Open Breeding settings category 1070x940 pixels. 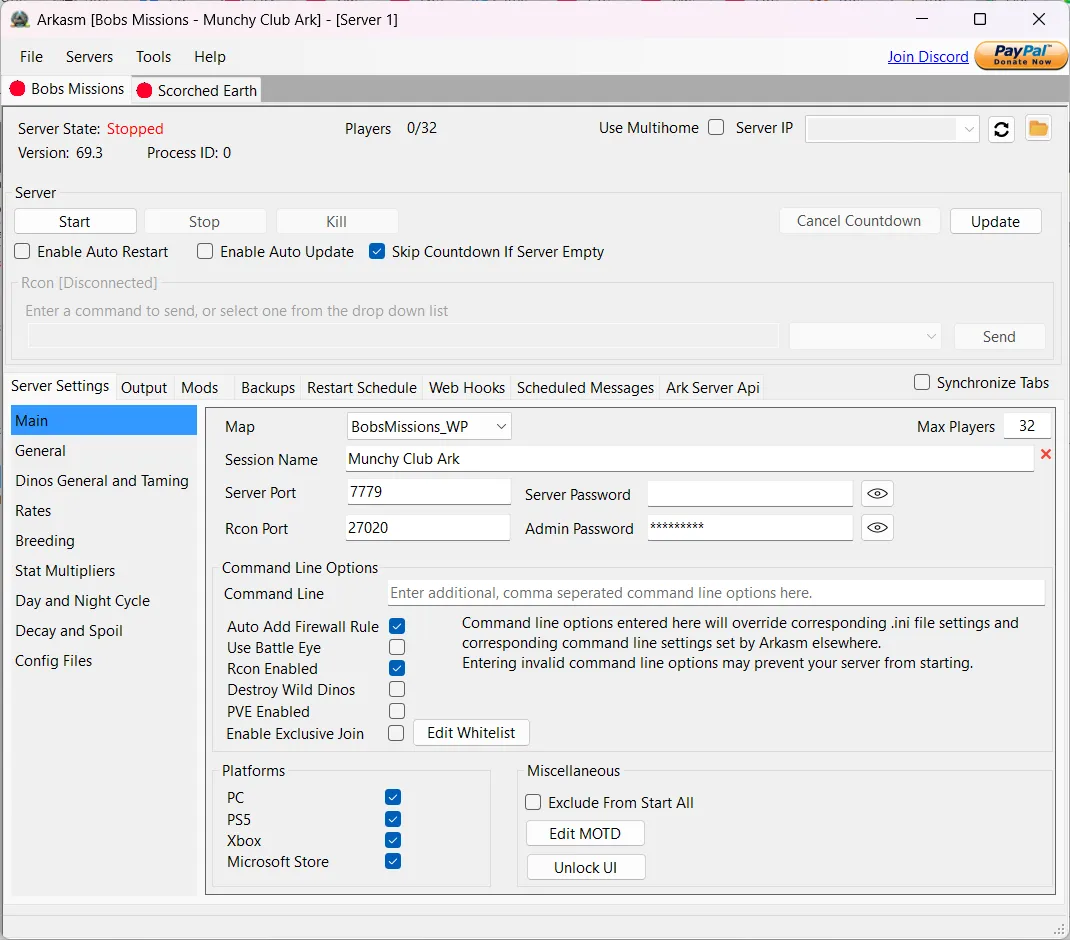click(104, 541)
